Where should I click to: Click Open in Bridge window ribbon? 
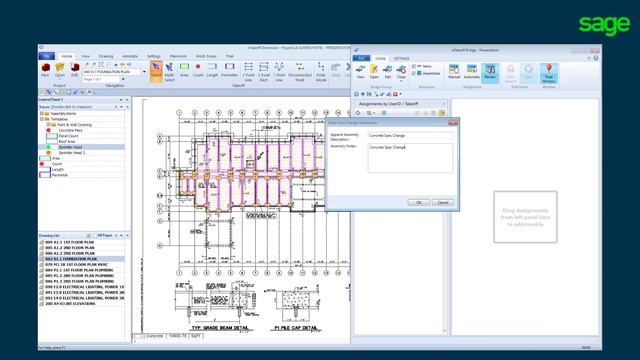tap(374, 71)
